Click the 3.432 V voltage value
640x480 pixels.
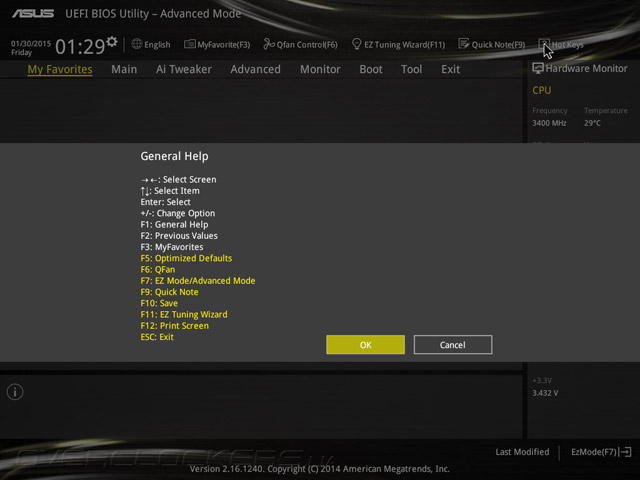545,393
